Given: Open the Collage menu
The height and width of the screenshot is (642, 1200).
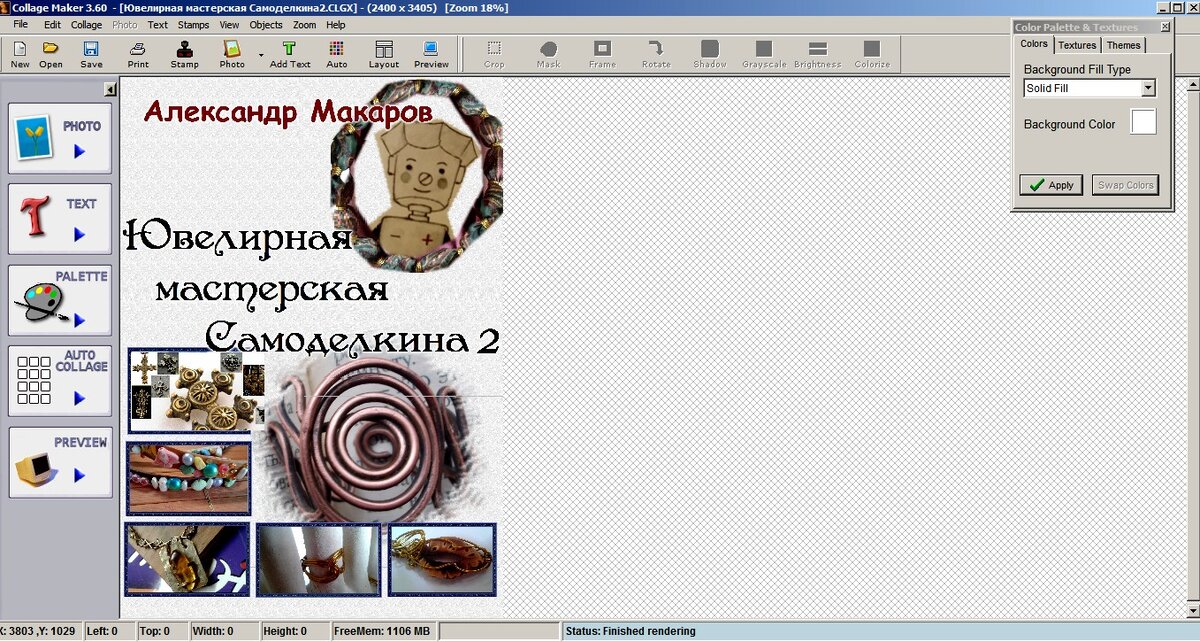Looking at the screenshot, I should coord(86,24).
